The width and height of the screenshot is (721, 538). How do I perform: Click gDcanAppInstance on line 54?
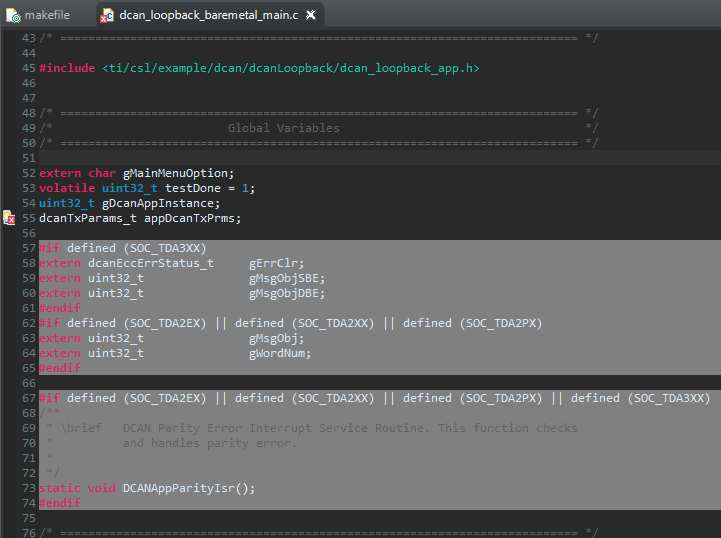tap(158, 203)
